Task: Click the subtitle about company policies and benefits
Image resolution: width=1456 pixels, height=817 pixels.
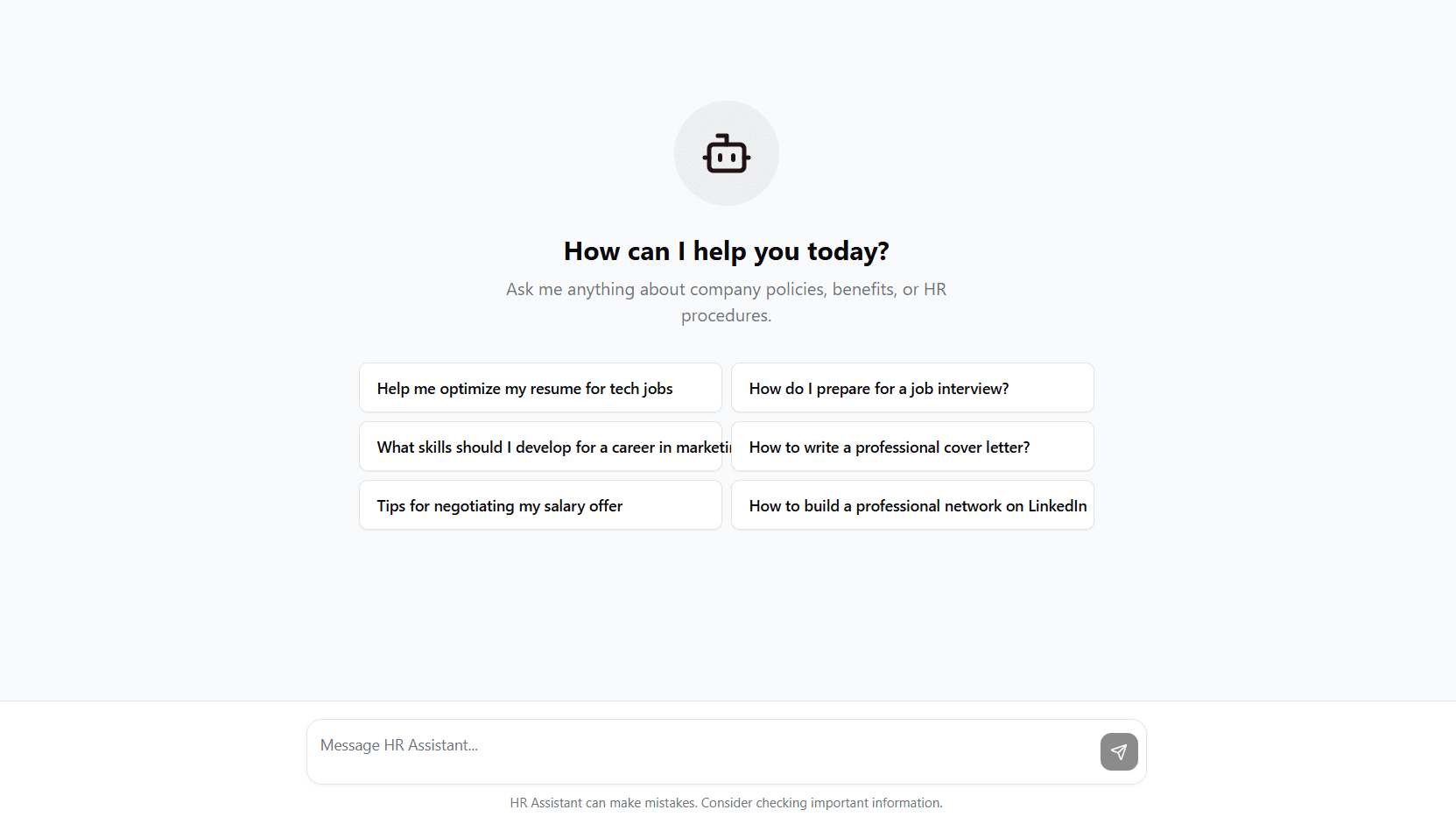Action: pos(726,301)
